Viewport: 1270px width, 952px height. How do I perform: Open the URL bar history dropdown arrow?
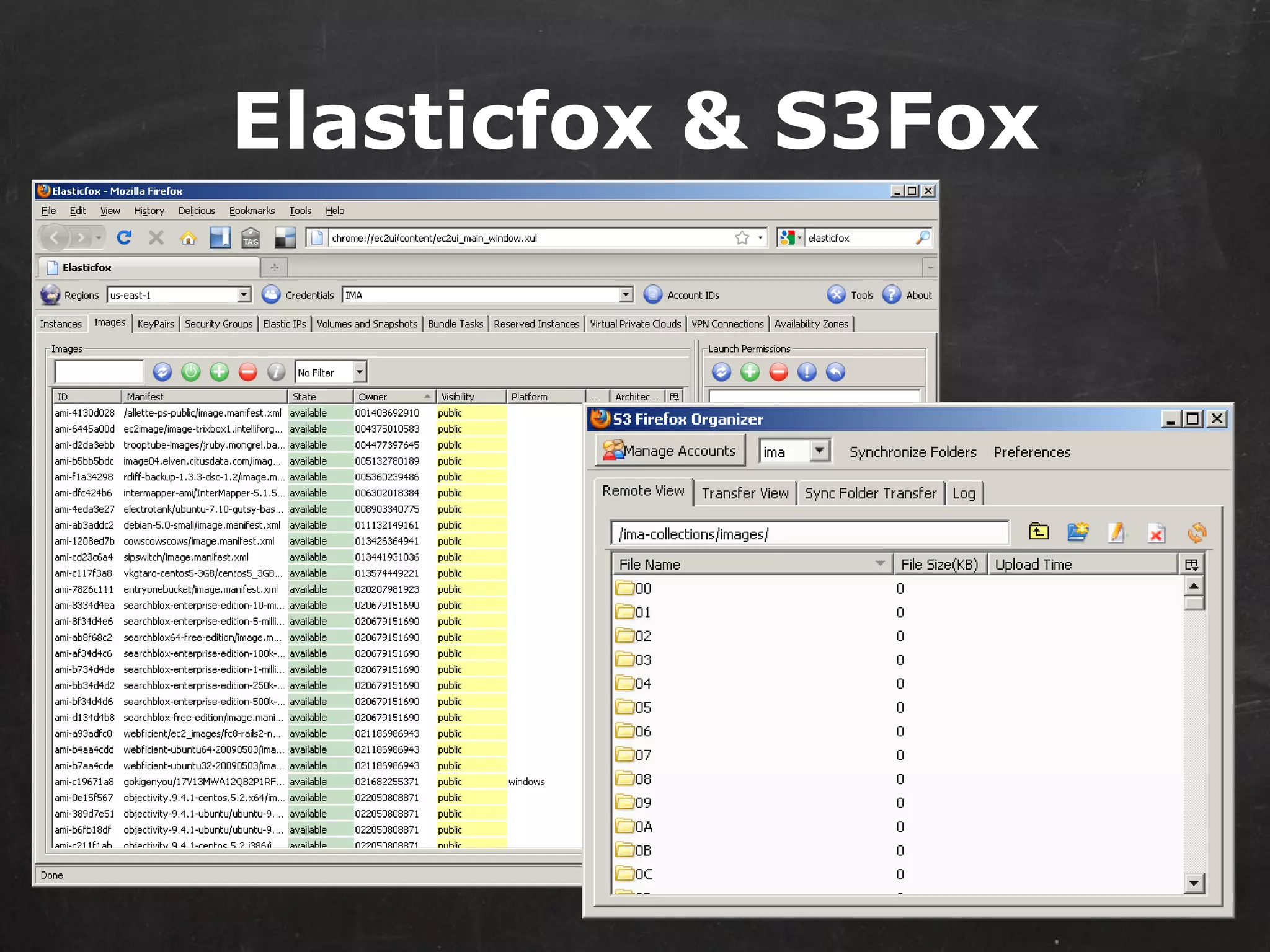tap(760, 237)
